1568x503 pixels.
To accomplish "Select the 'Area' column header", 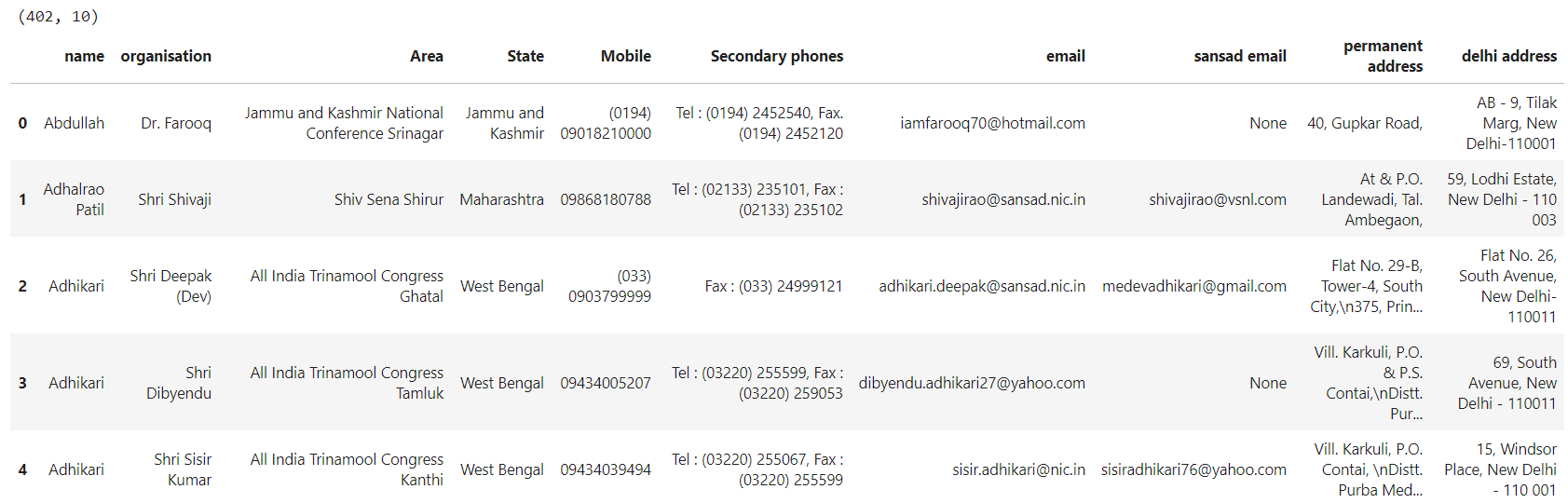I will pos(427,56).
